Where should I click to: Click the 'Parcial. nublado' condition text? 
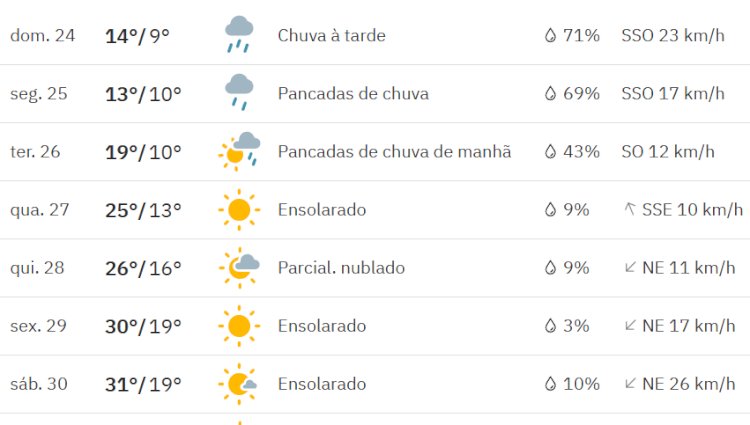pos(341,268)
